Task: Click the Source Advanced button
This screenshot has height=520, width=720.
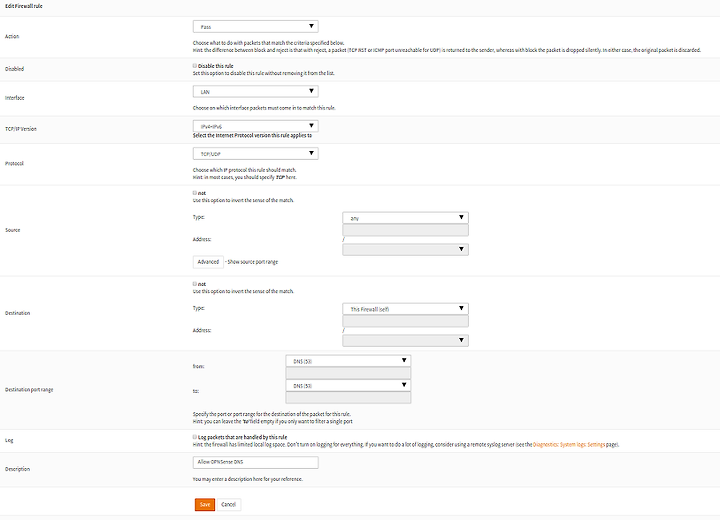Action: coord(208,262)
